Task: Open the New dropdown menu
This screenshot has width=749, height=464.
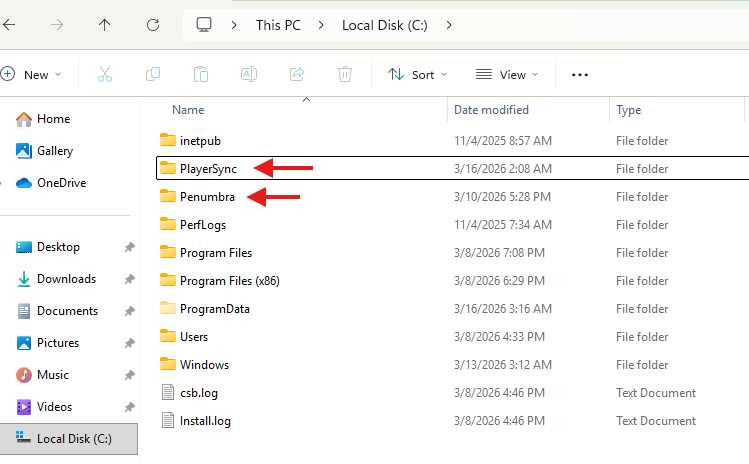Action: click(x=32, y=74)
